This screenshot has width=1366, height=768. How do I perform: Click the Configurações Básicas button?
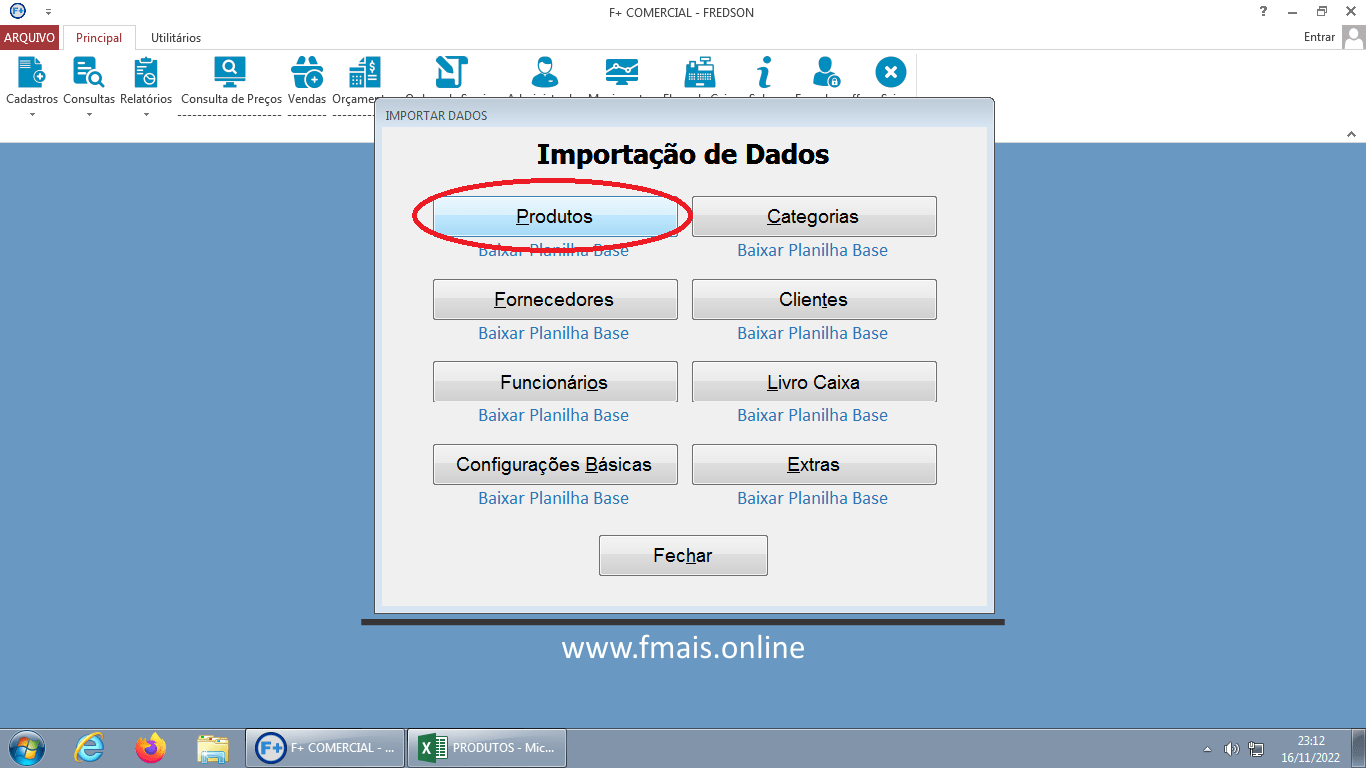tap(555, 464)
